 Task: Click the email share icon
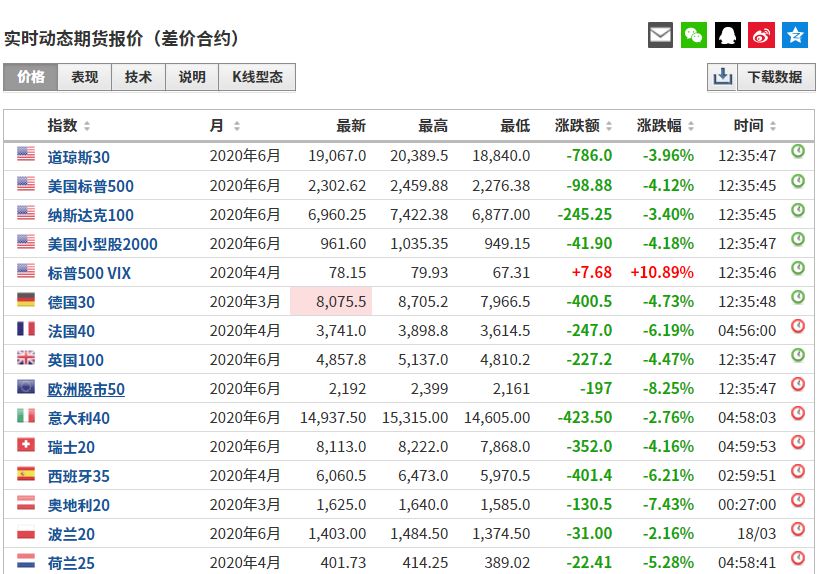[660, 36]
